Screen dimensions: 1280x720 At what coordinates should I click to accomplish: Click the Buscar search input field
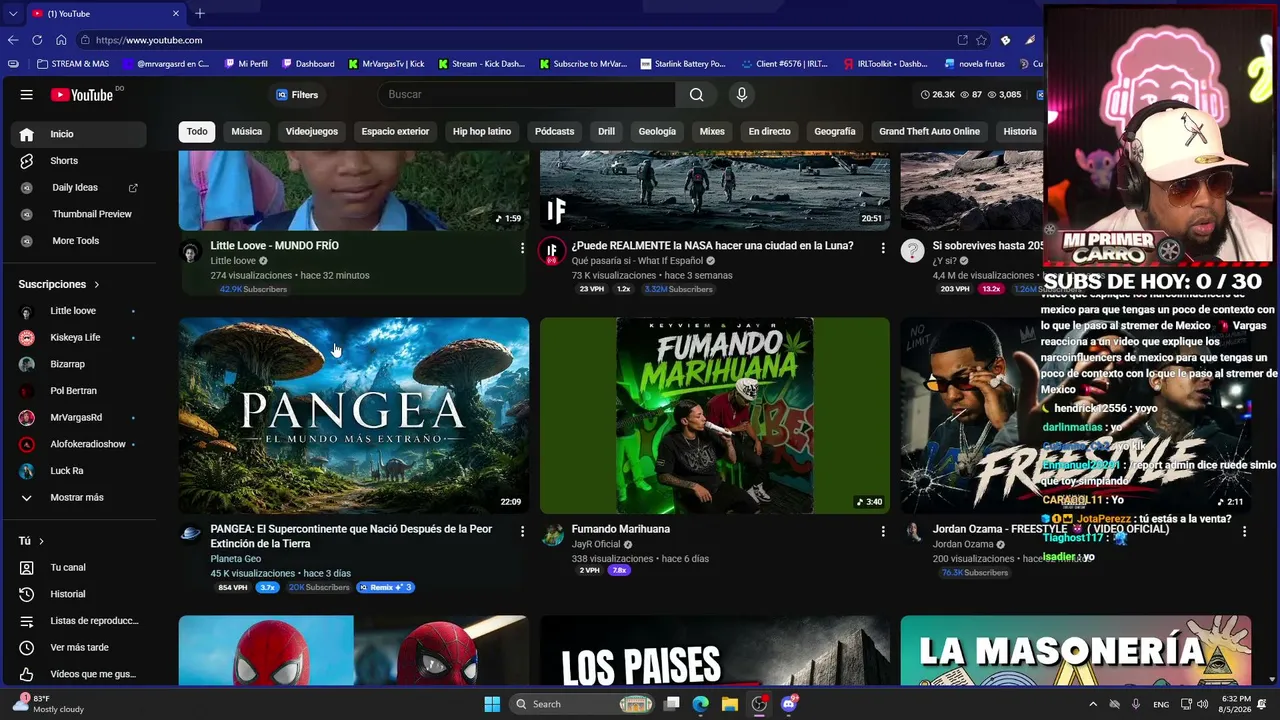pyautogui.click(x=527, y=95)
